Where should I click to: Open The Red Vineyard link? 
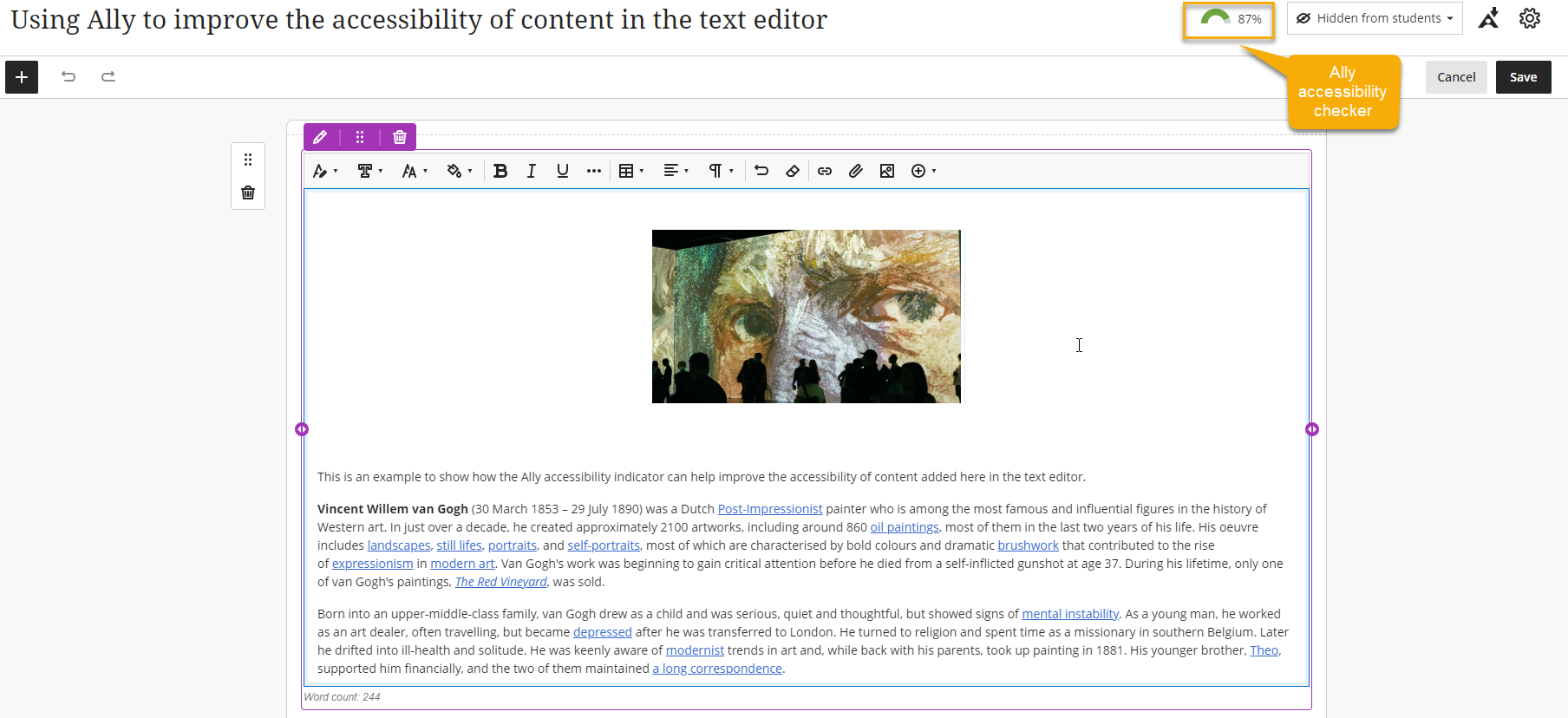[x=501, y=582]
